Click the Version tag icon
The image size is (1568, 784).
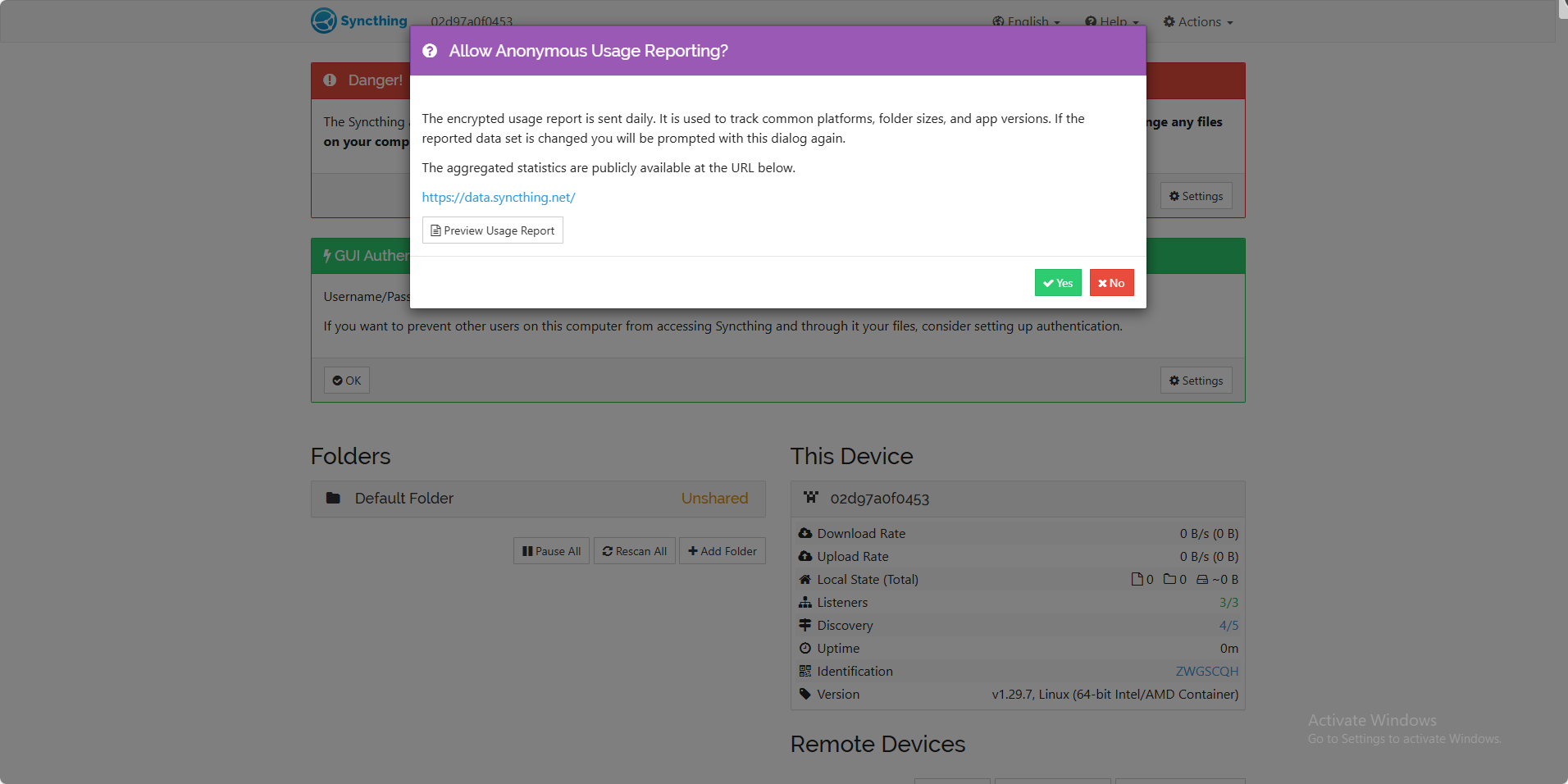[805, 694]
